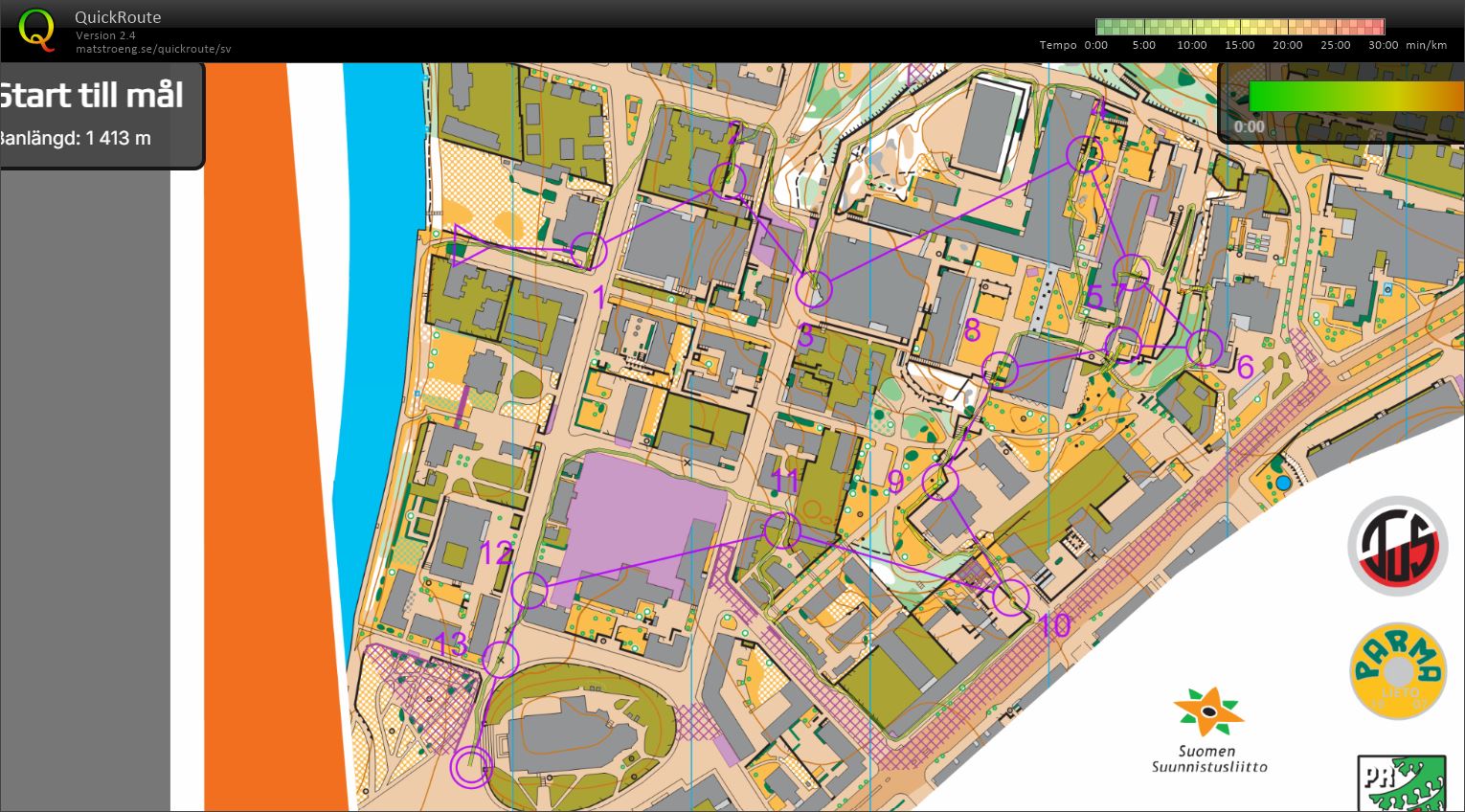Click the QuickRoute Q logo

pos(36,30)
